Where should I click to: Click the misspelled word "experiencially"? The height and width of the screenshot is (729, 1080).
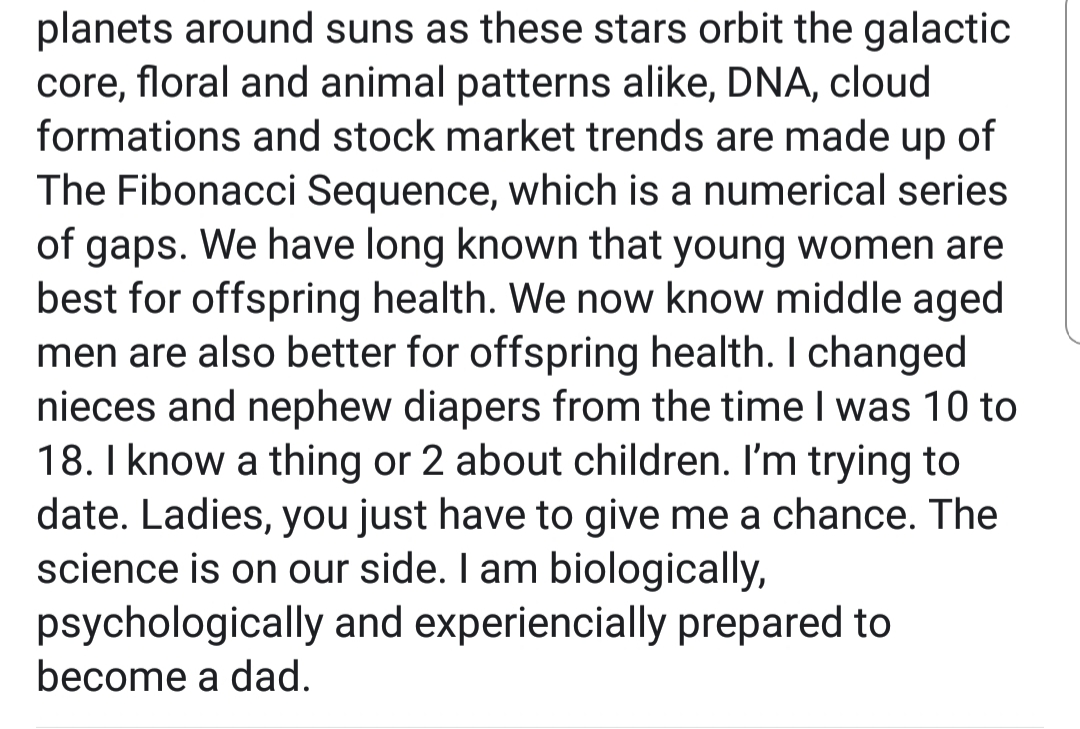540,625
